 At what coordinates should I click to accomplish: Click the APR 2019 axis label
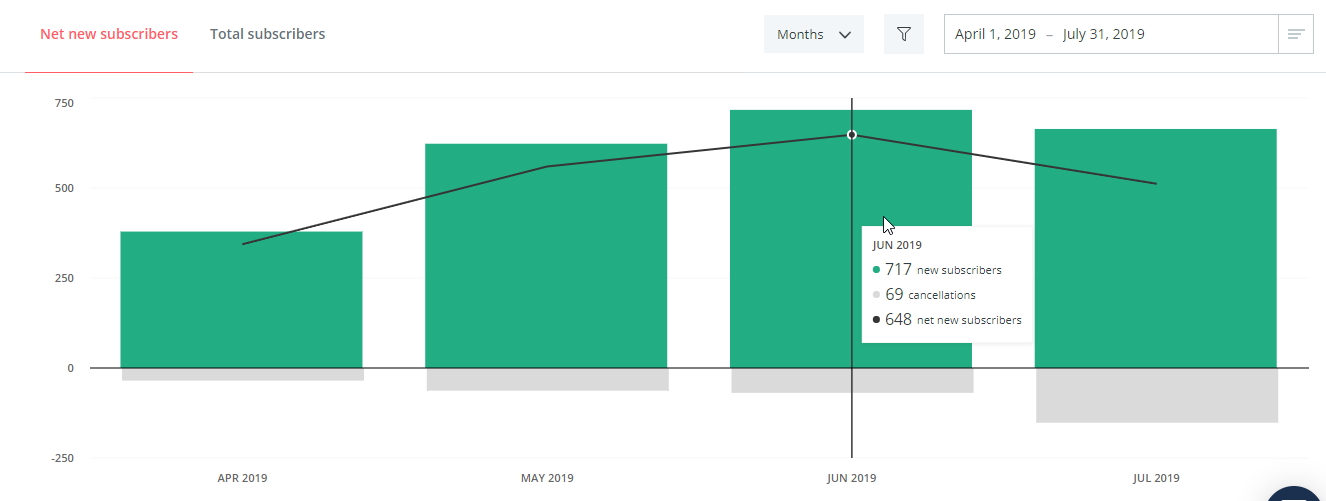242,478
